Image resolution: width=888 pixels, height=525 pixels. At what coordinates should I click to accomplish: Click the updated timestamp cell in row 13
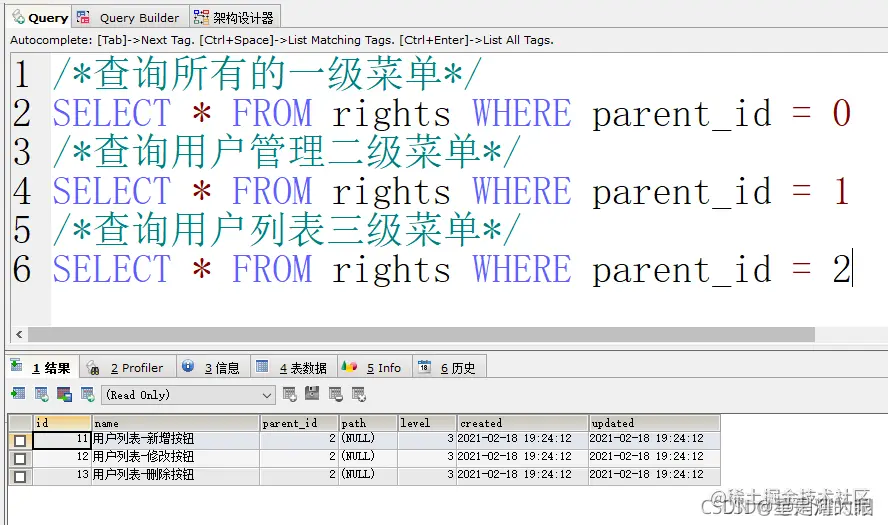pos(654,476)
